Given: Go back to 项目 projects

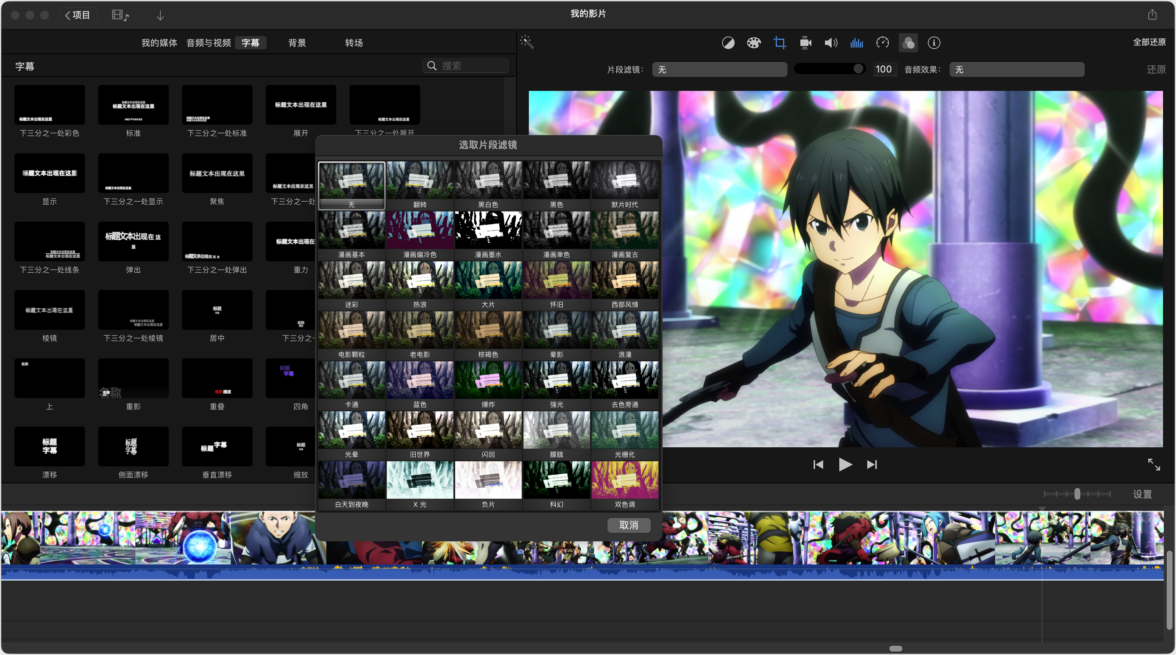Looking at the screenshot, I should point(77,15).
